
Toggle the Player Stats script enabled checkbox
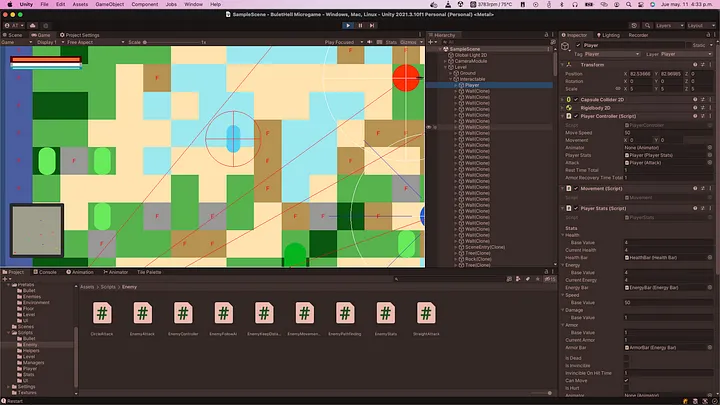(576, 208)
